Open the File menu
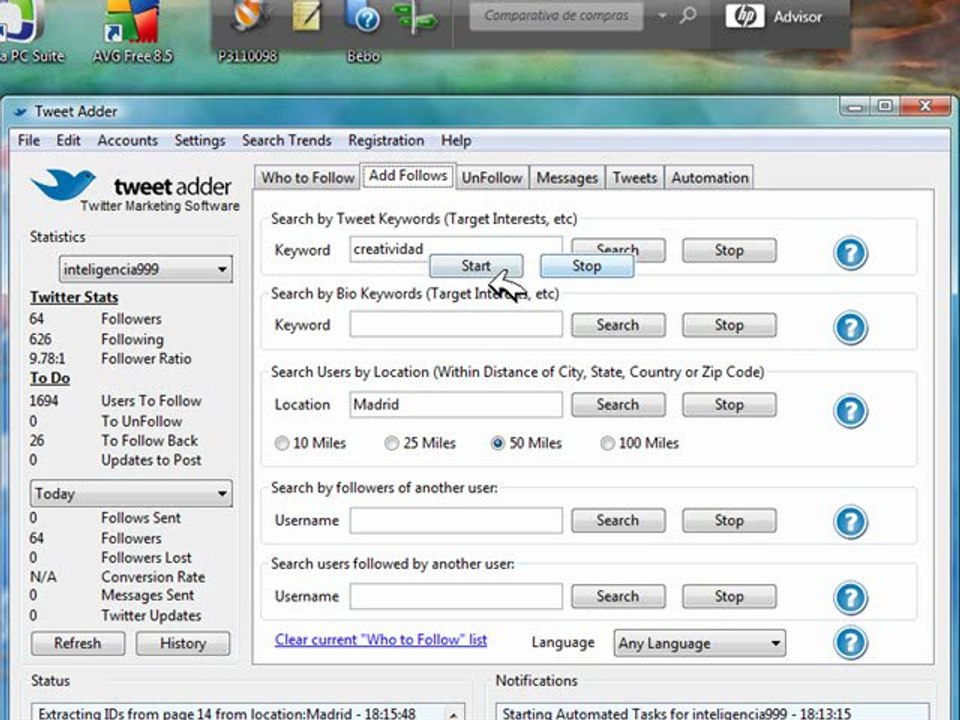960x720 pixels. (29, 141)
